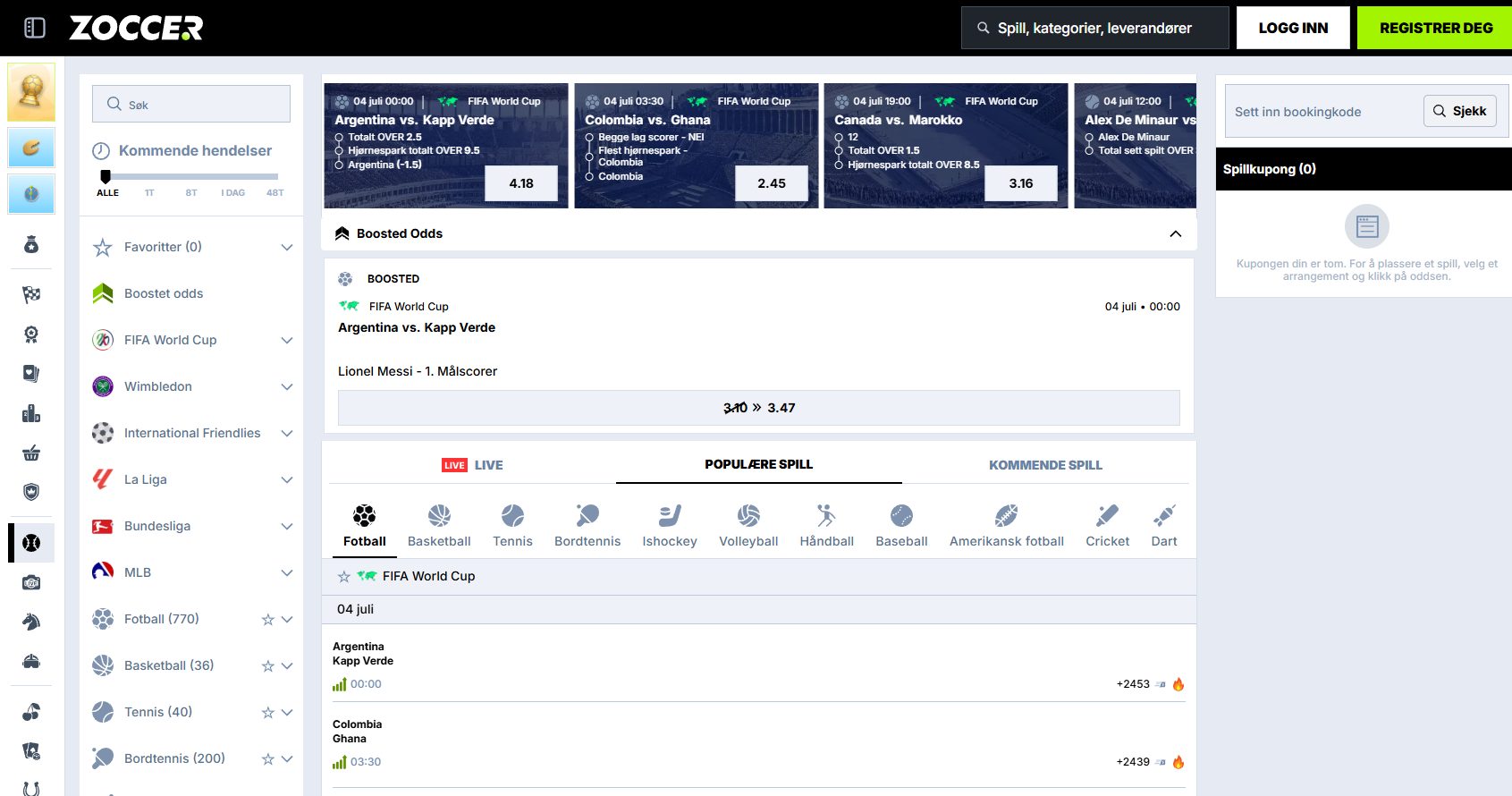Viewport: 1512px width, 796px height.
Task: Toggle the favorite star for Fotball (770)
Action: (x=267, y=619)
